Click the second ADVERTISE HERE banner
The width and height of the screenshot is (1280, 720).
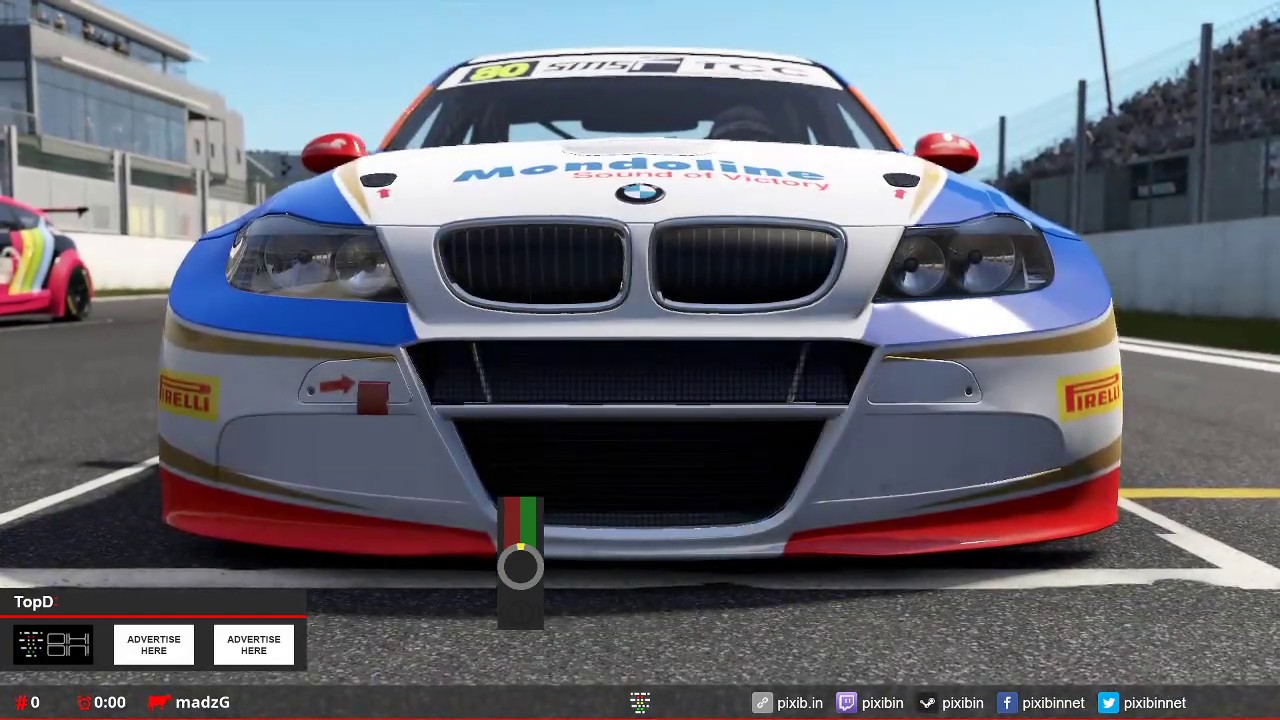254,645
